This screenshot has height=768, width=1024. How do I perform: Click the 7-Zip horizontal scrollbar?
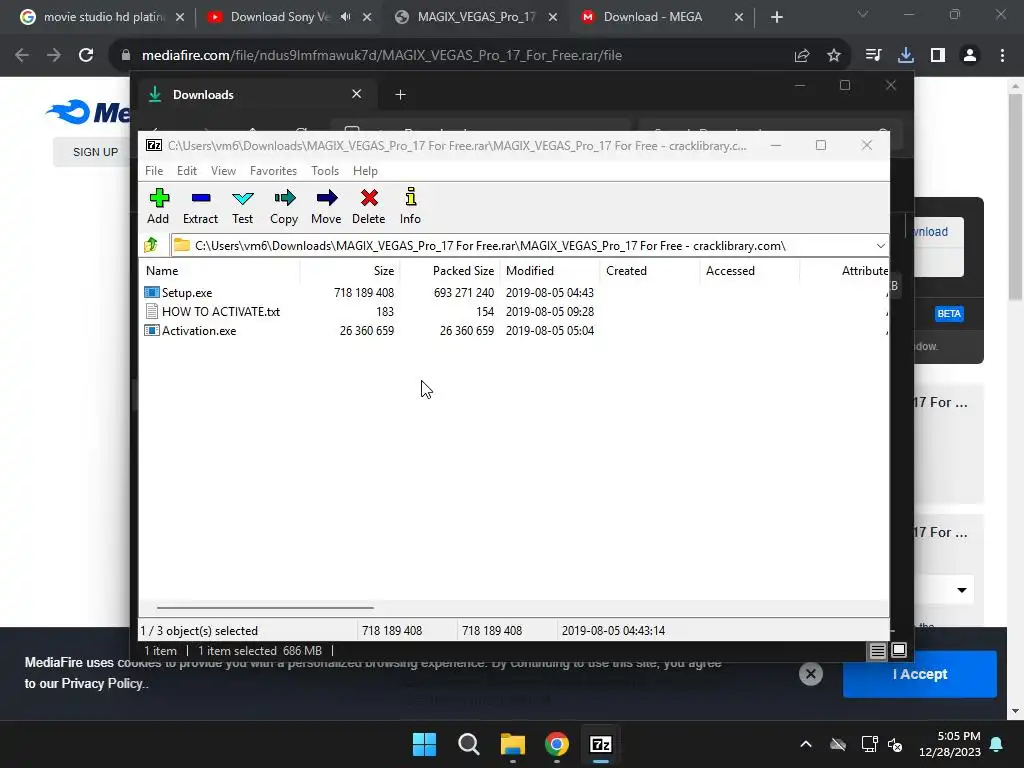pyautogui.click(x=265, y=607)
